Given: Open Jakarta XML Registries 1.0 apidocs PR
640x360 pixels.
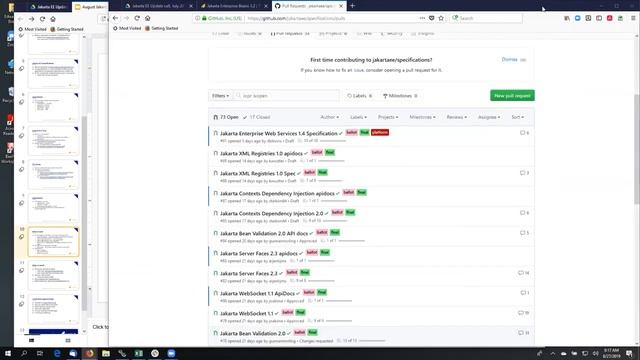Looking at the screenshot, I should pyautogui.click(x=261, y=153).
